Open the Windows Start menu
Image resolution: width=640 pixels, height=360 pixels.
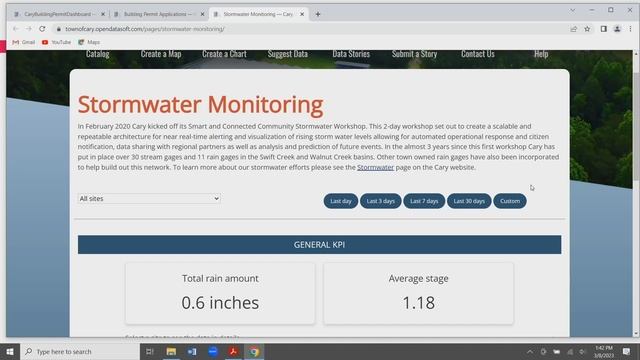(10, 351)
